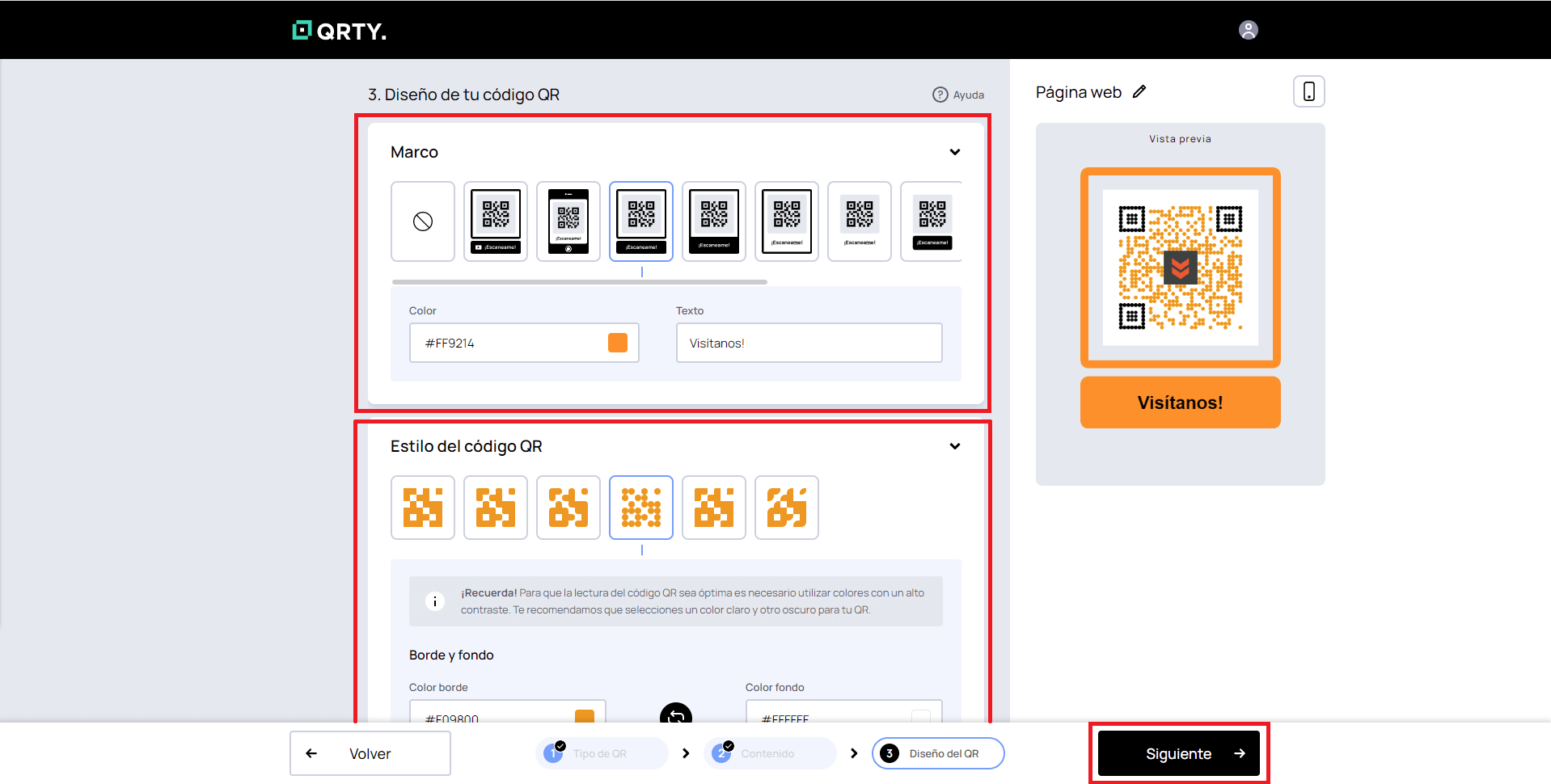Viewport: 1551px width, 784px height.
Task: Select the sixth slanted QR pattern style
Action: click(x=787, y=508)
